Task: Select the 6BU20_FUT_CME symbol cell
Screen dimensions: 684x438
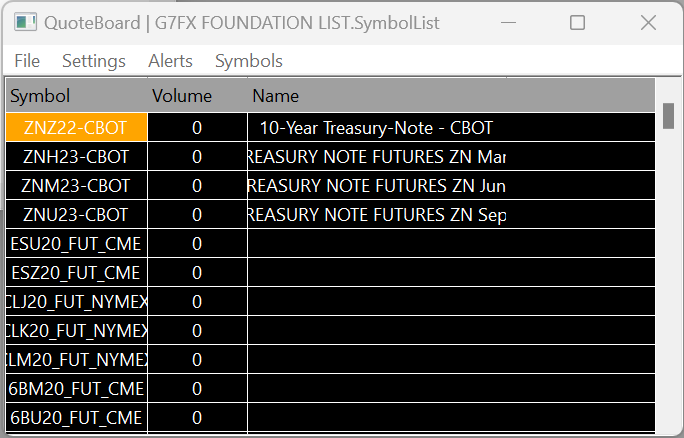Action: point(76,417)
